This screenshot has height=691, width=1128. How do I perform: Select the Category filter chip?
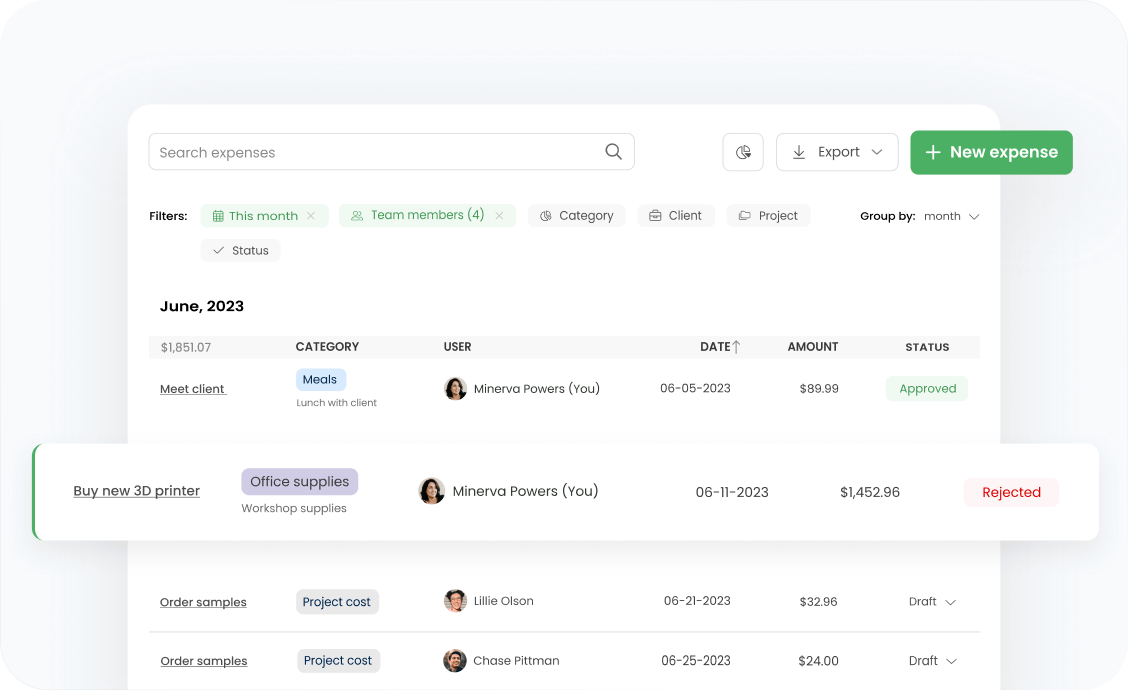coord(576,216)
